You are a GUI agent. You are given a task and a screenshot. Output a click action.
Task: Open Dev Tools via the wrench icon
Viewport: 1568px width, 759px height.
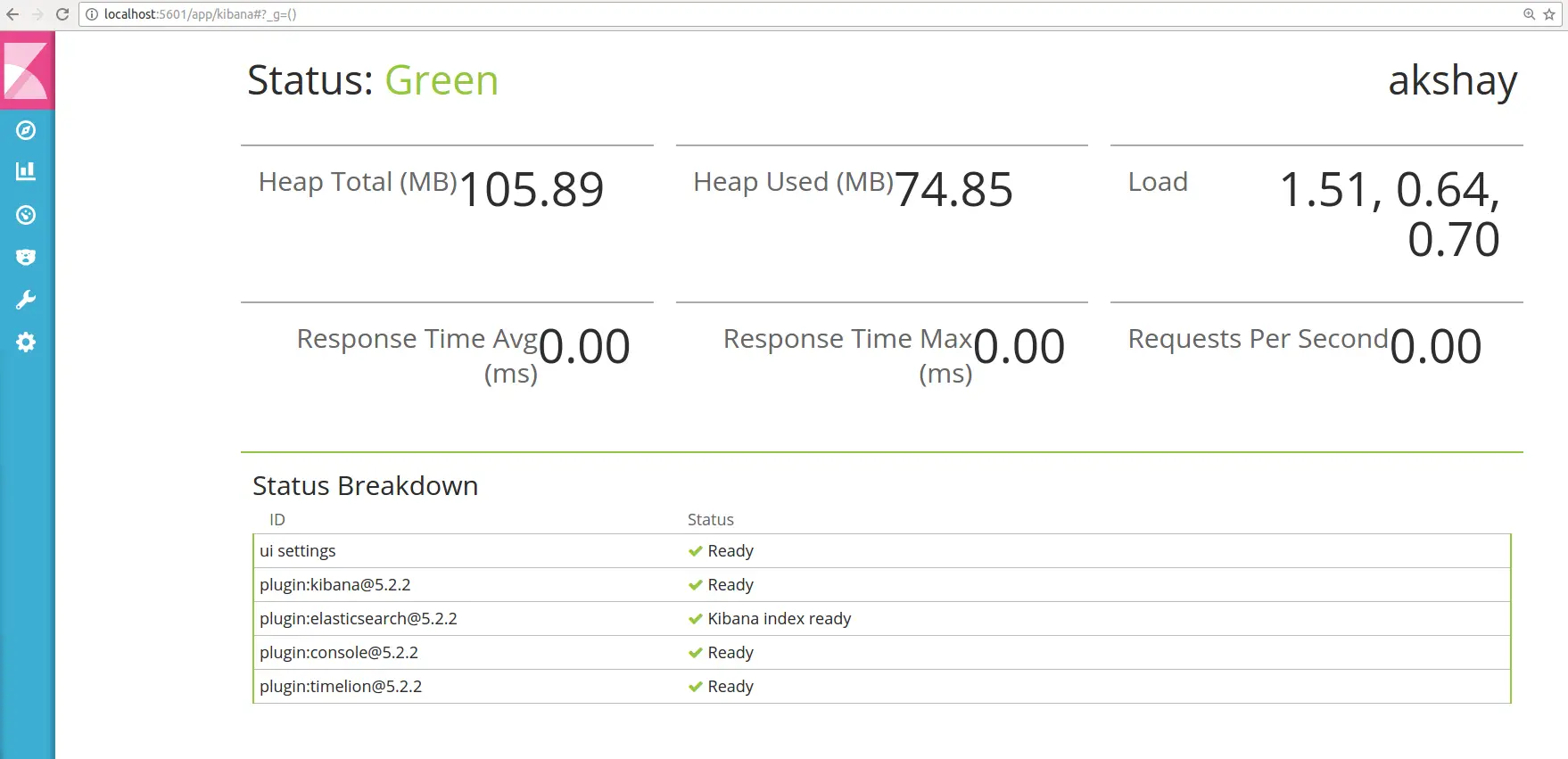point(26,300)
